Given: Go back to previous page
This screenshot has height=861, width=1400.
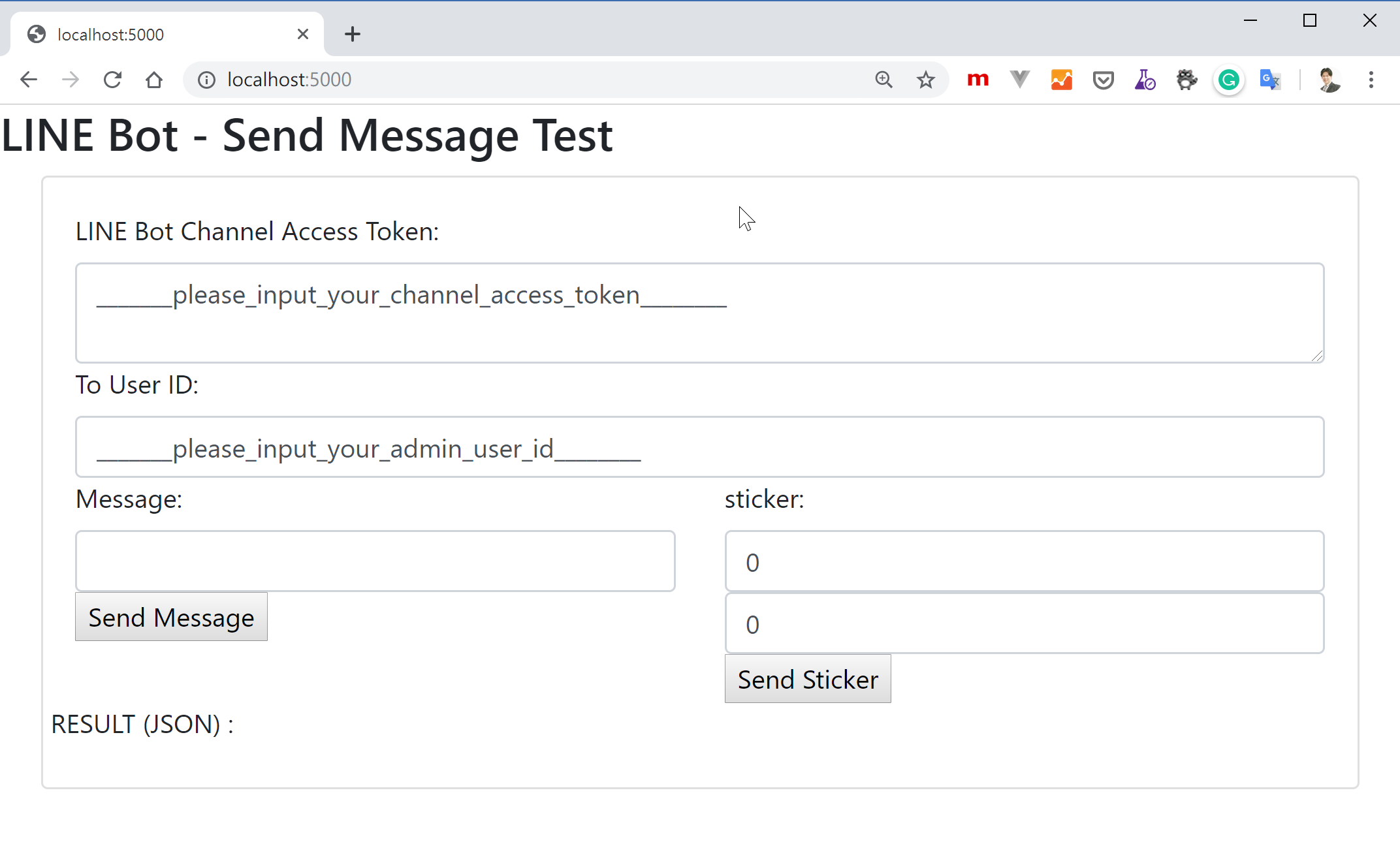Looking at the screenshot, I should coord(29,80).
